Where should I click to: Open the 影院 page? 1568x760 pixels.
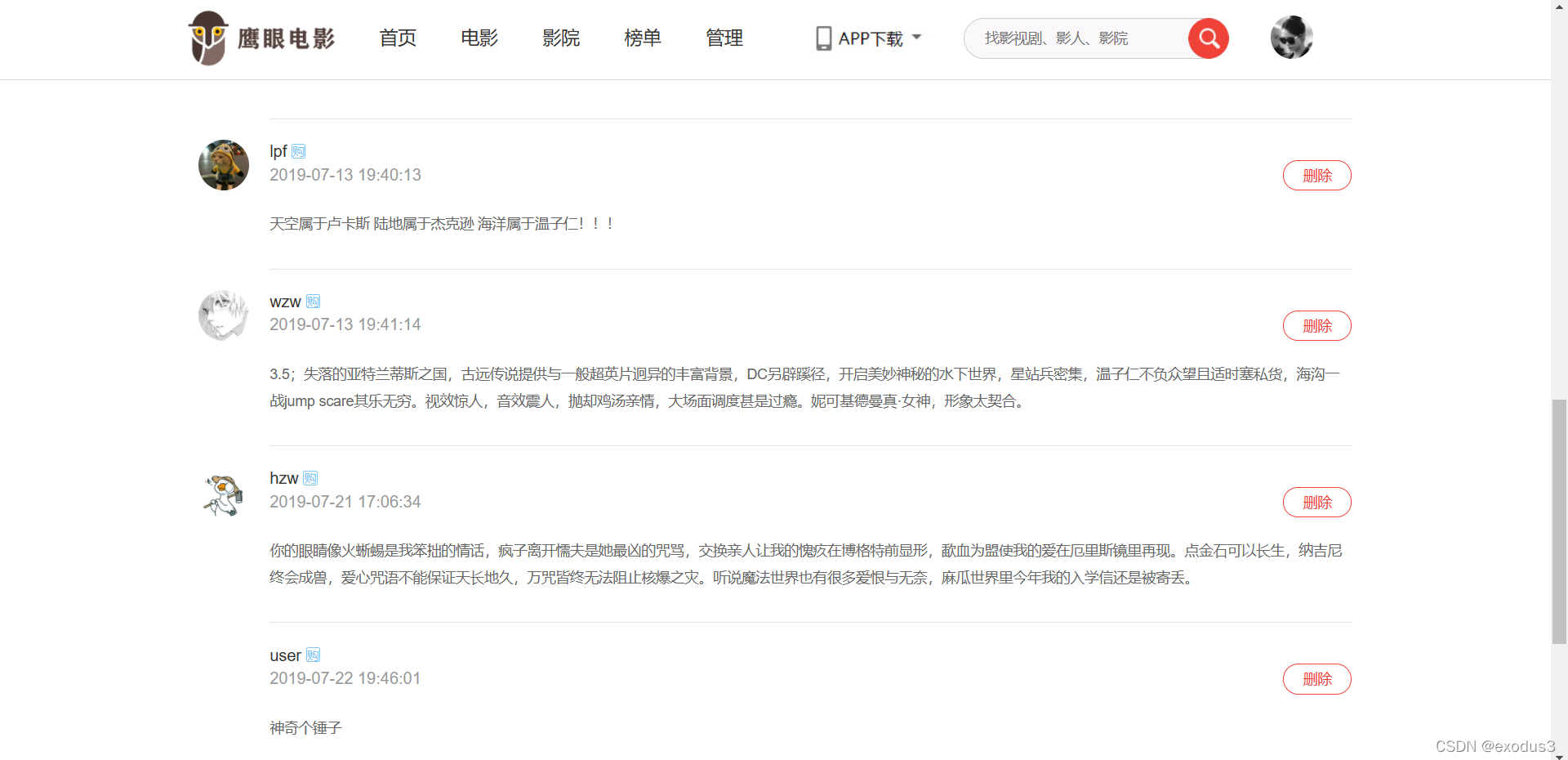[561, 38]
